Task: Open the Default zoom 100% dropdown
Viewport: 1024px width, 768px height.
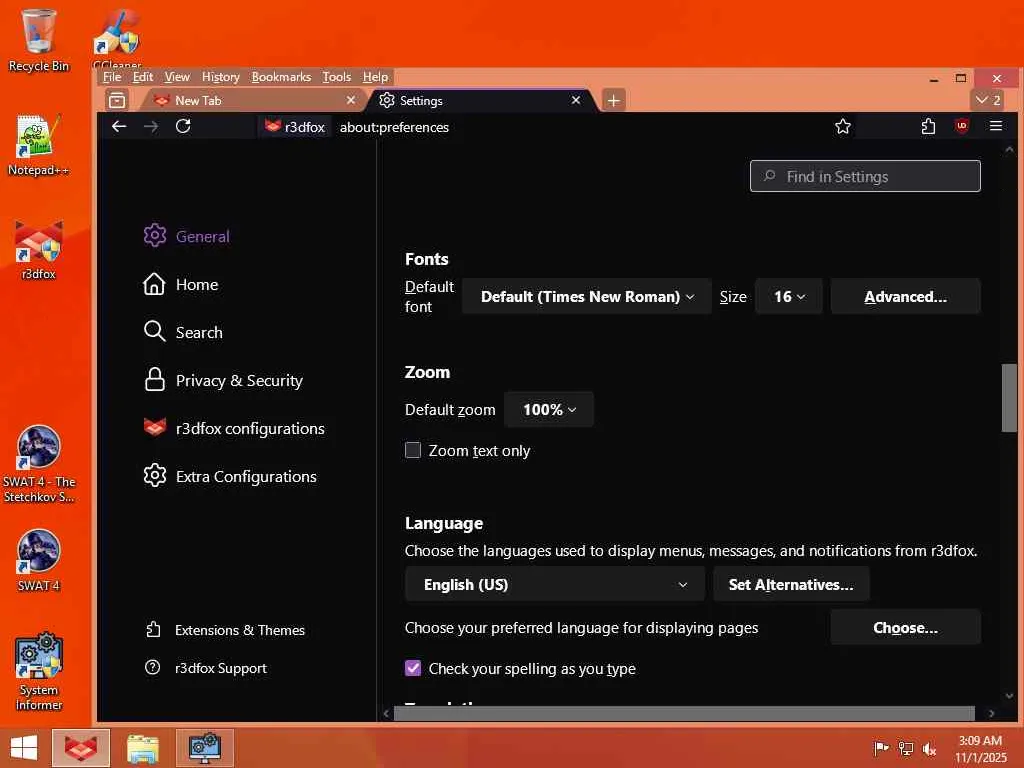Action: (x=549, y=409)
